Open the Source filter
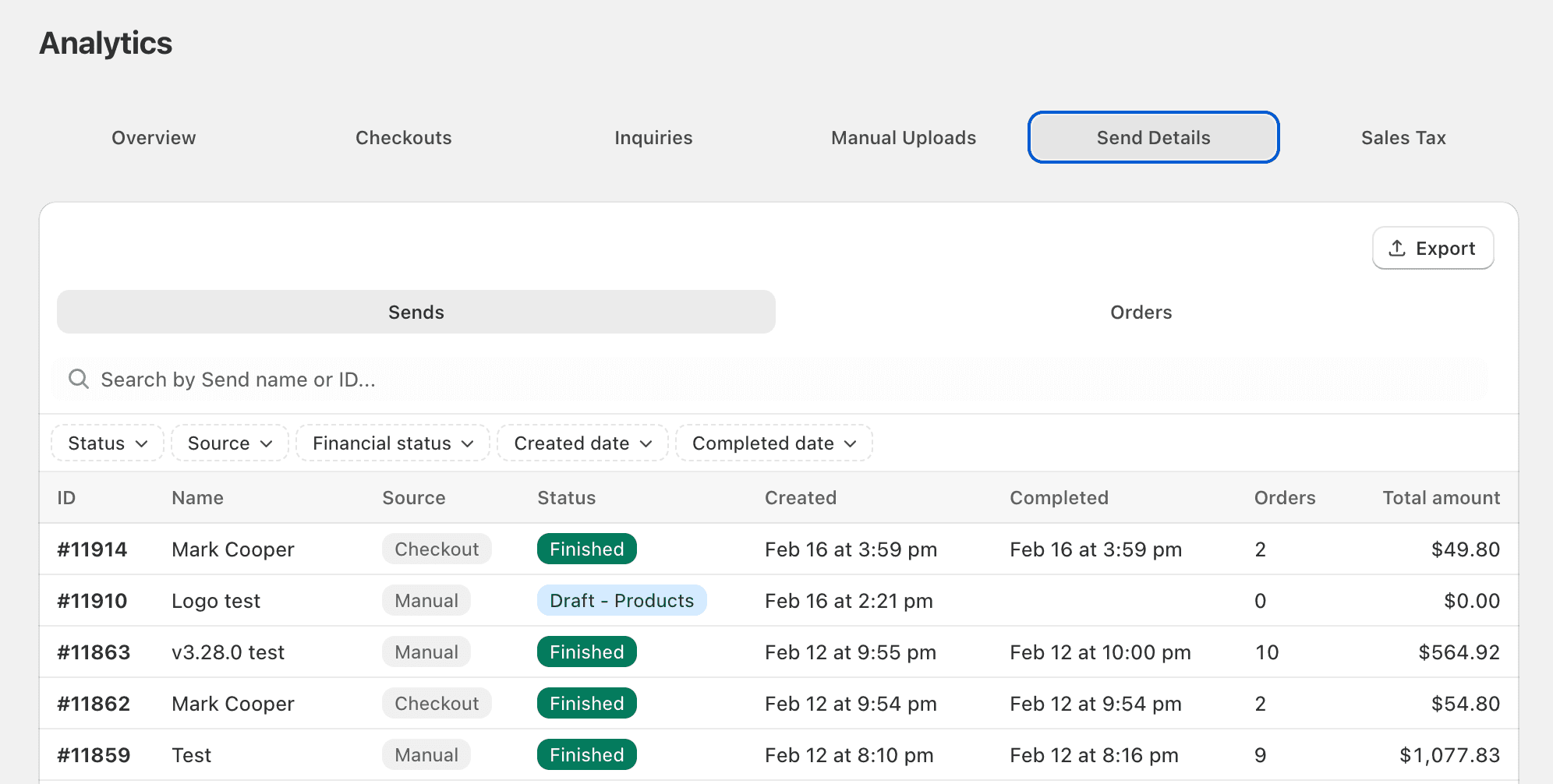This screenshot has width=1553, height=784. [229, 443]
